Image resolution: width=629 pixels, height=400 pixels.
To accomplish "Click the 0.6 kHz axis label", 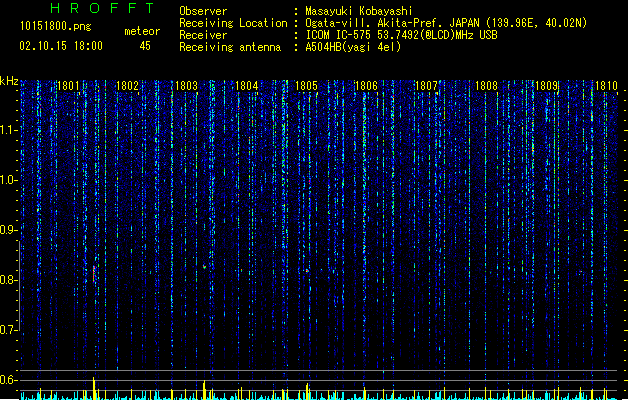I will tap(8, 380).
